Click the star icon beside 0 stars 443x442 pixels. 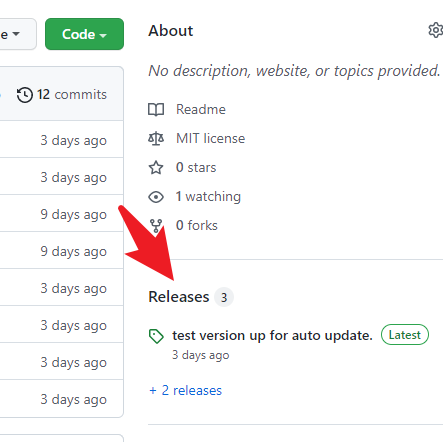[x=156, y=167]
